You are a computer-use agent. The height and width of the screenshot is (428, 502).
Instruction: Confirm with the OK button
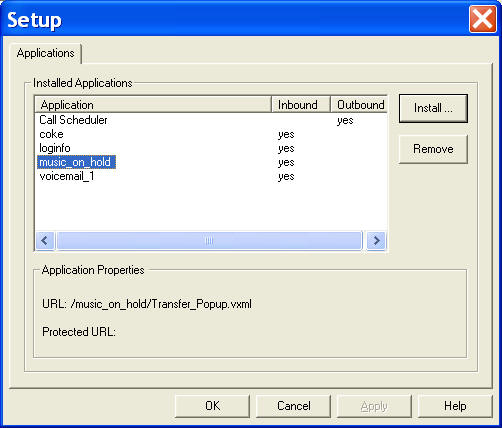[x=212, y=406]
